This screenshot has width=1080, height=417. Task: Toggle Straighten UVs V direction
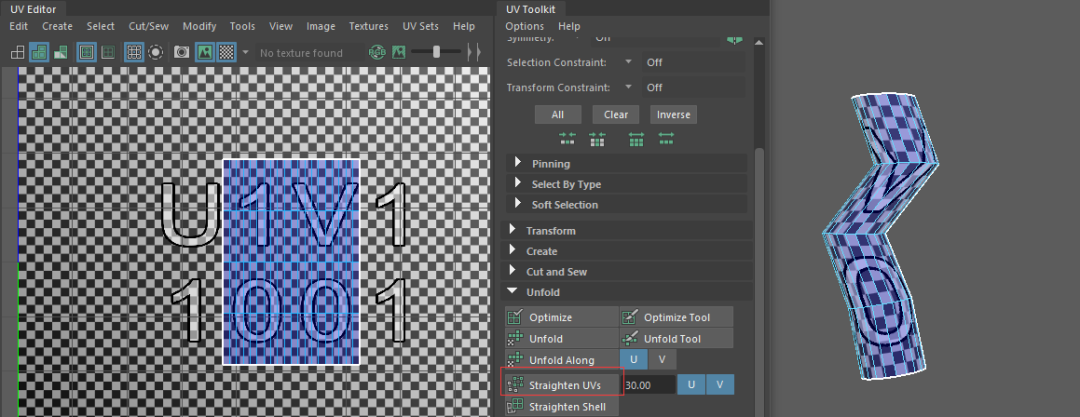(720, 385)
